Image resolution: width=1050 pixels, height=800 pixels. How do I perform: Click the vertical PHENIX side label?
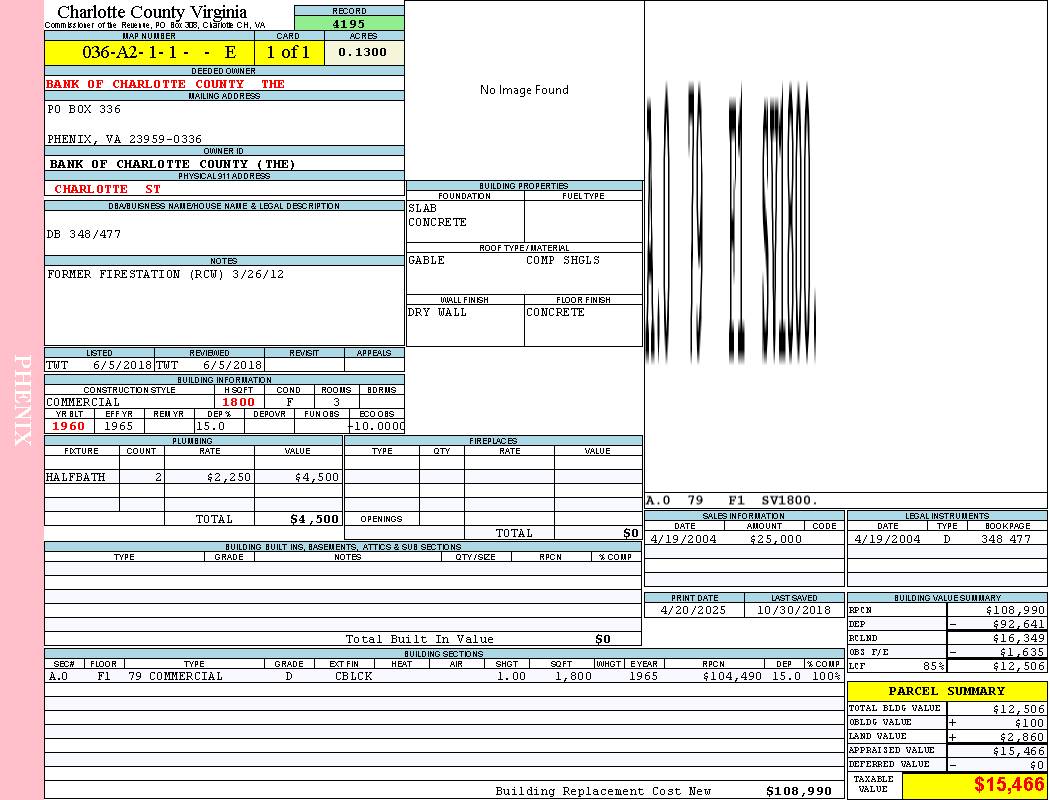pos(22,400)
